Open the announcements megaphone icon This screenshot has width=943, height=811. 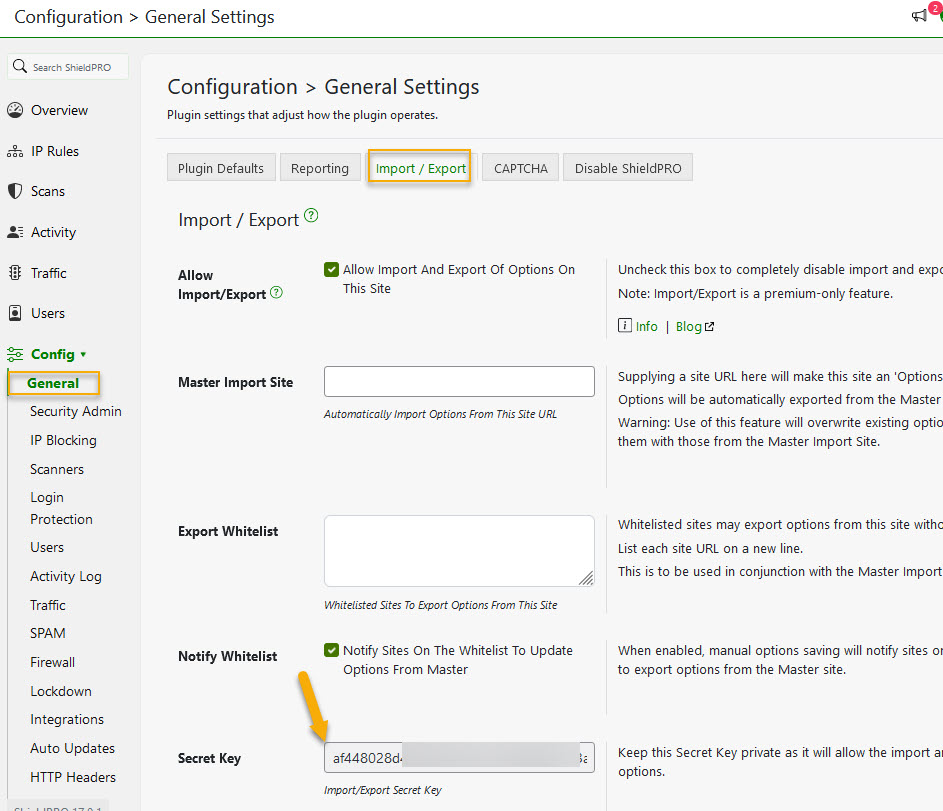point(919,16)
